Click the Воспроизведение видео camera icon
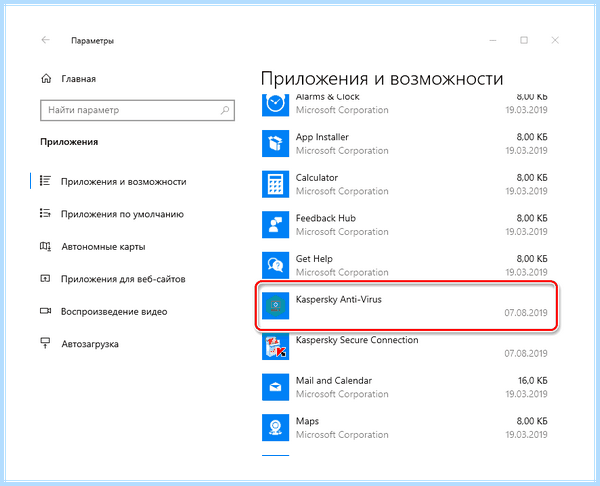 [x=45, y=311]
